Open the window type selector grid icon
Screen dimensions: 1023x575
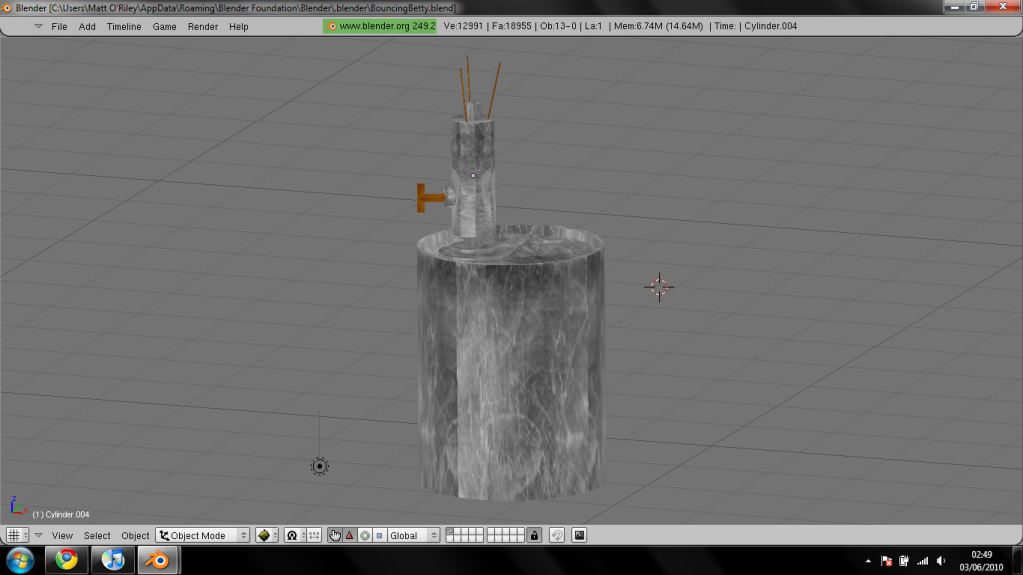[x=16, y=535]
